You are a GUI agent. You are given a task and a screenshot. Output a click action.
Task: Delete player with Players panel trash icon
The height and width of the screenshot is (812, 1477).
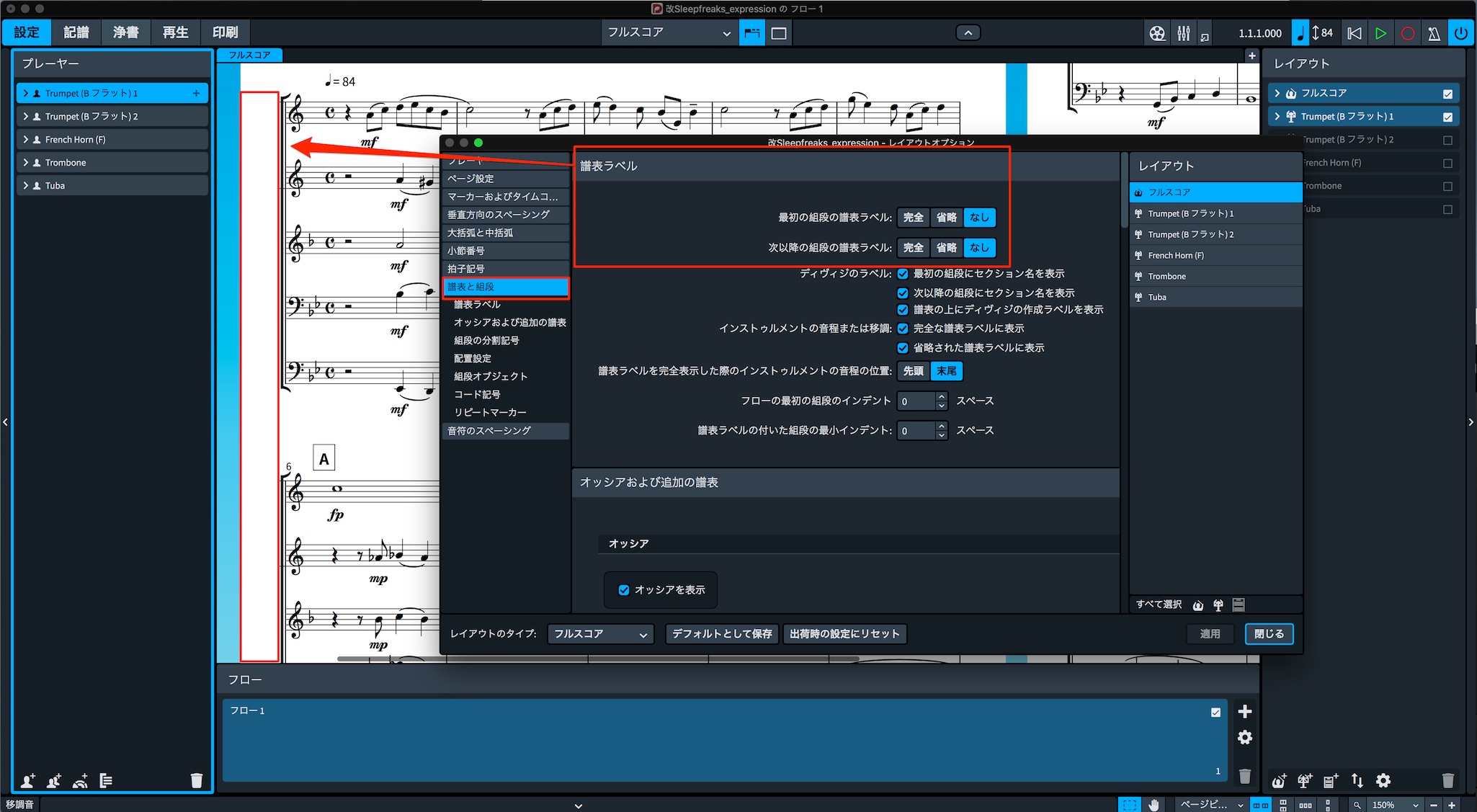click(196, 780)
